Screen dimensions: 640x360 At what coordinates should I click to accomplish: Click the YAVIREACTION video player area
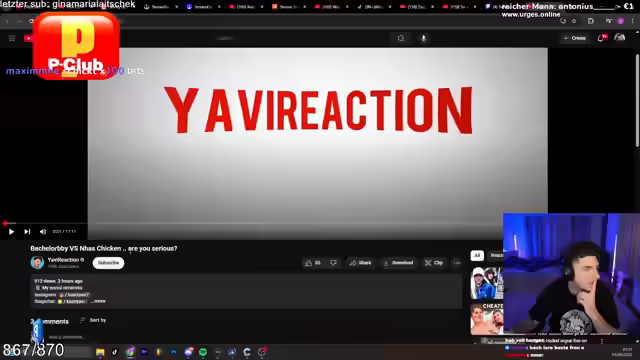[318, 143]
